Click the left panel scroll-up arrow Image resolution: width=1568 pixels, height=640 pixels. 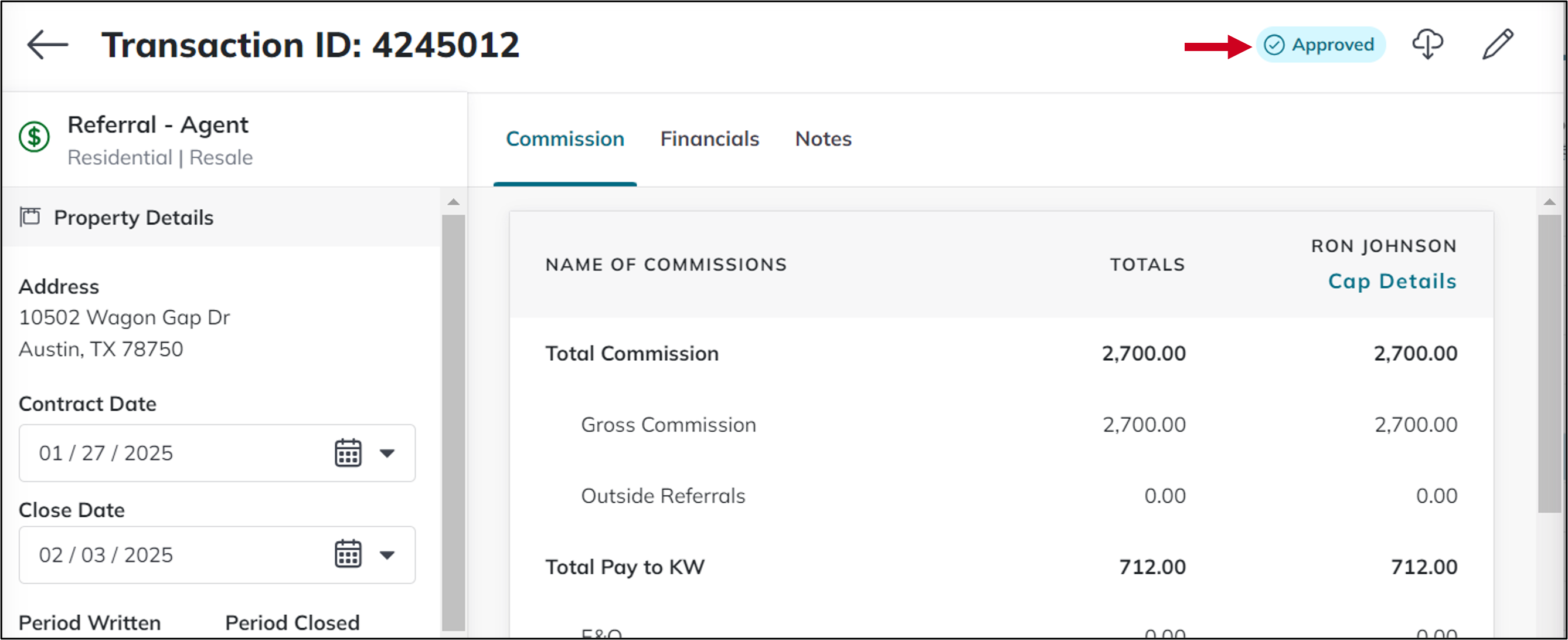pyautogui.click(x=454, y=202)
